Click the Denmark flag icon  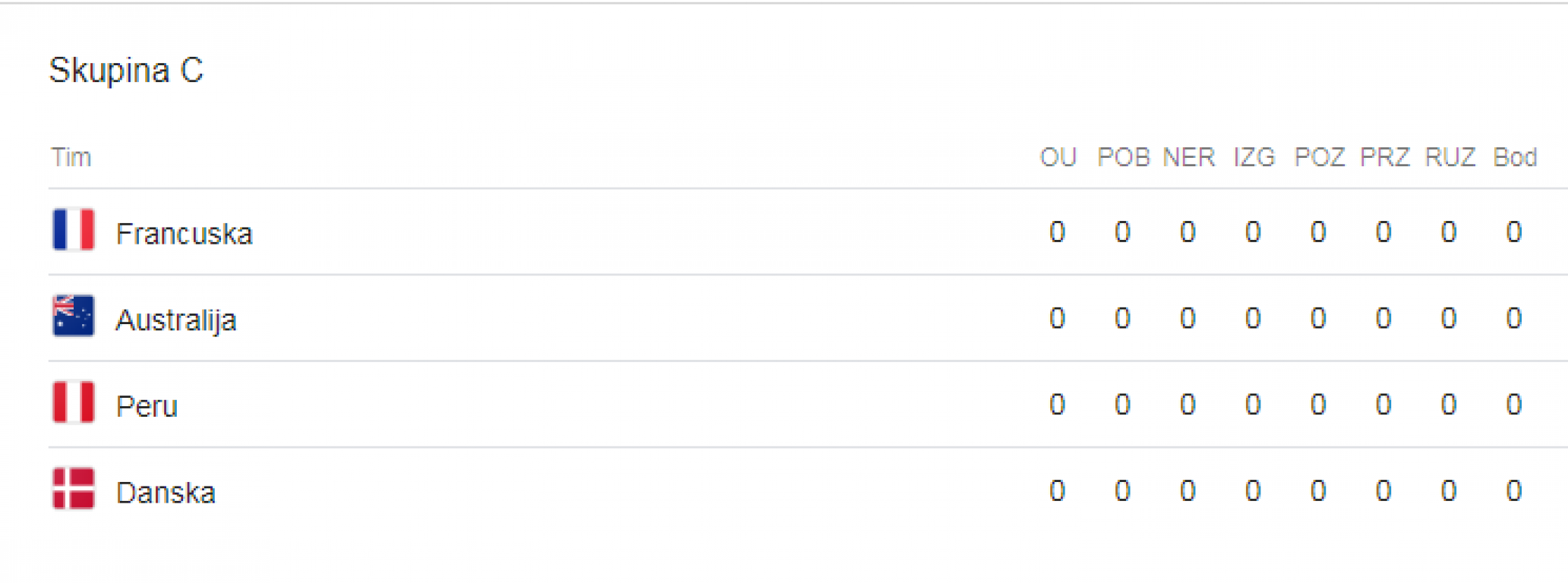(74, 489)
